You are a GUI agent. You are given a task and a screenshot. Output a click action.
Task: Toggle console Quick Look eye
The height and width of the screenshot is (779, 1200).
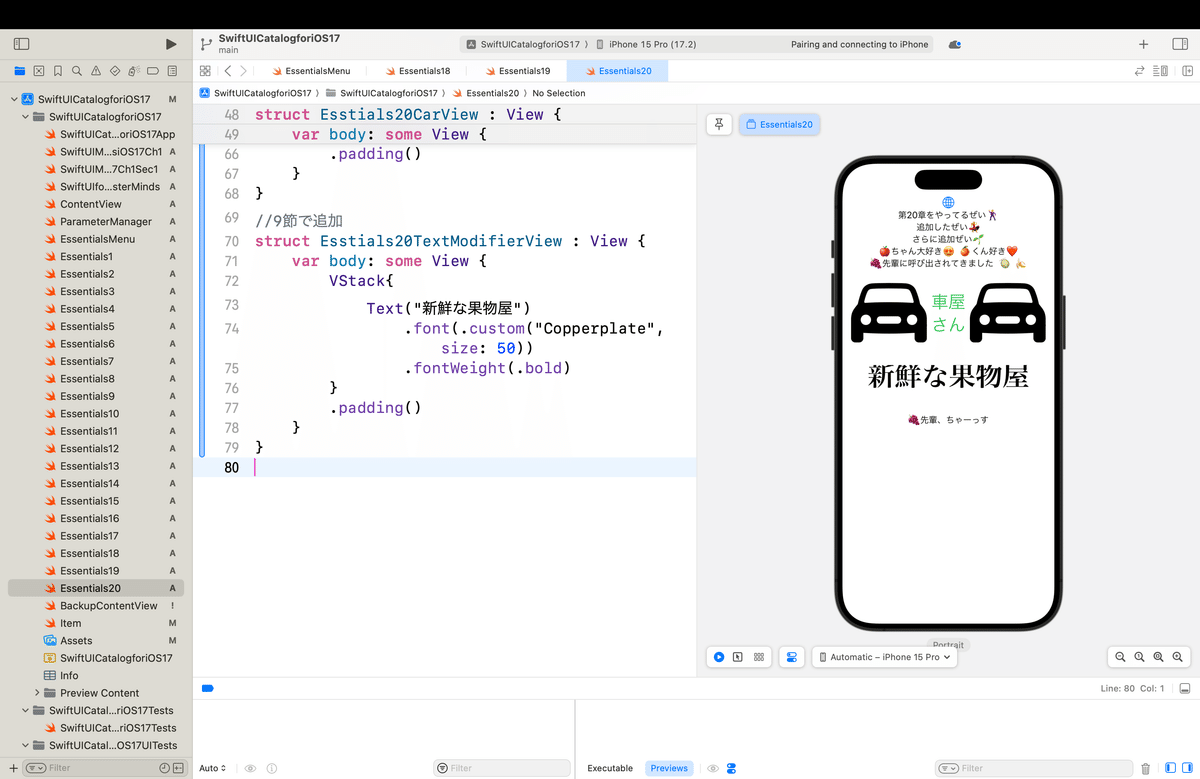coord(713,768)
